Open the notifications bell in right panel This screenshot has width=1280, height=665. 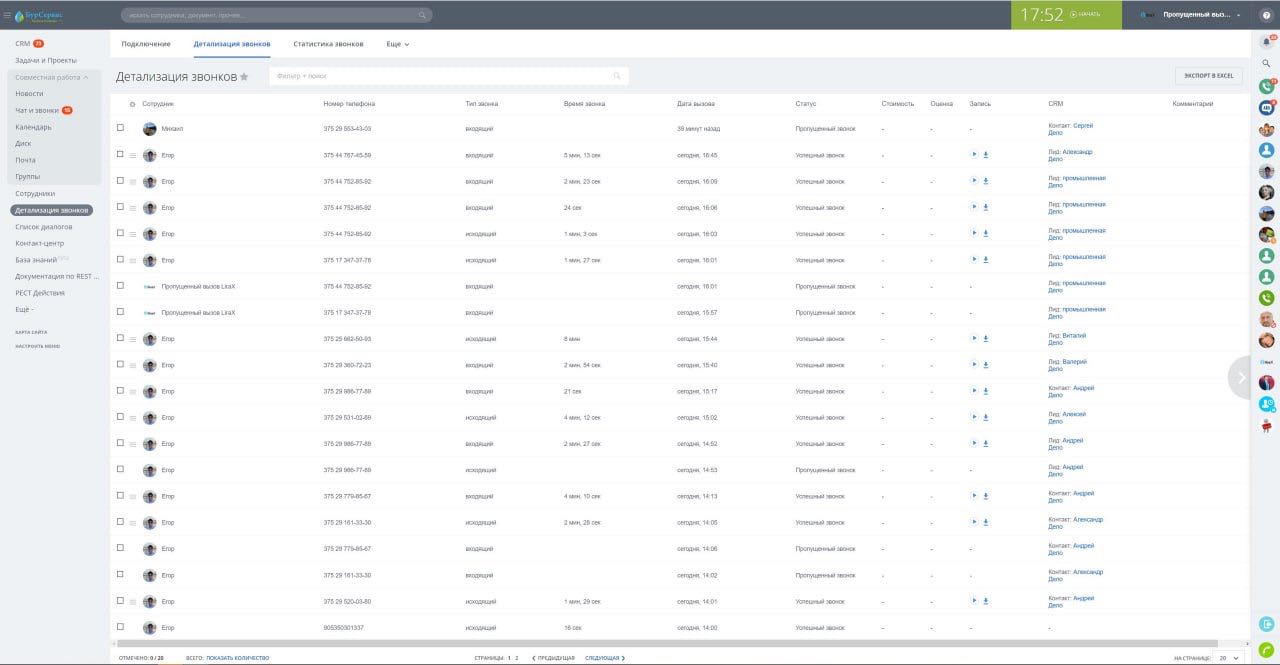click(1266, 41)
